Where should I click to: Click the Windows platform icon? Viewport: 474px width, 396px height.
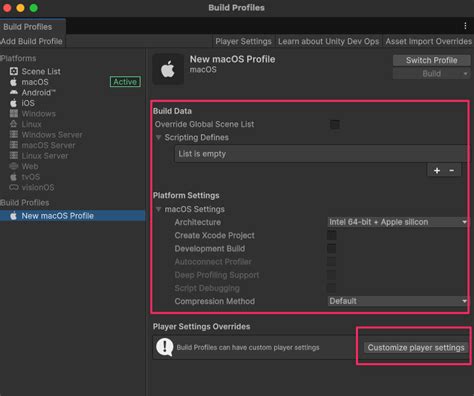click(x=14, y=113)
